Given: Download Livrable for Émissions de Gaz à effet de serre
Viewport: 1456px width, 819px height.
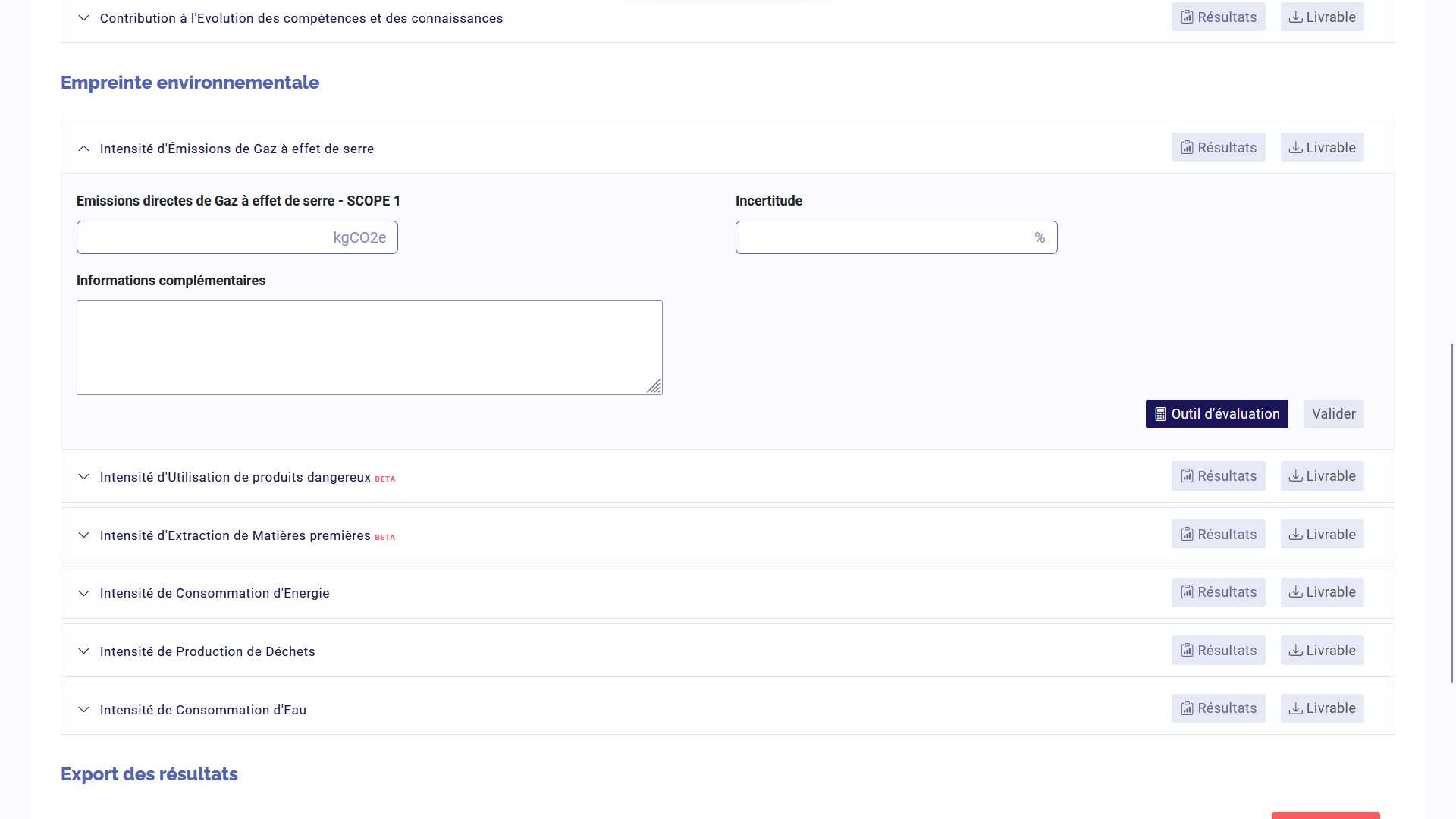Looking at the screenshot, I should point(1322,148).
